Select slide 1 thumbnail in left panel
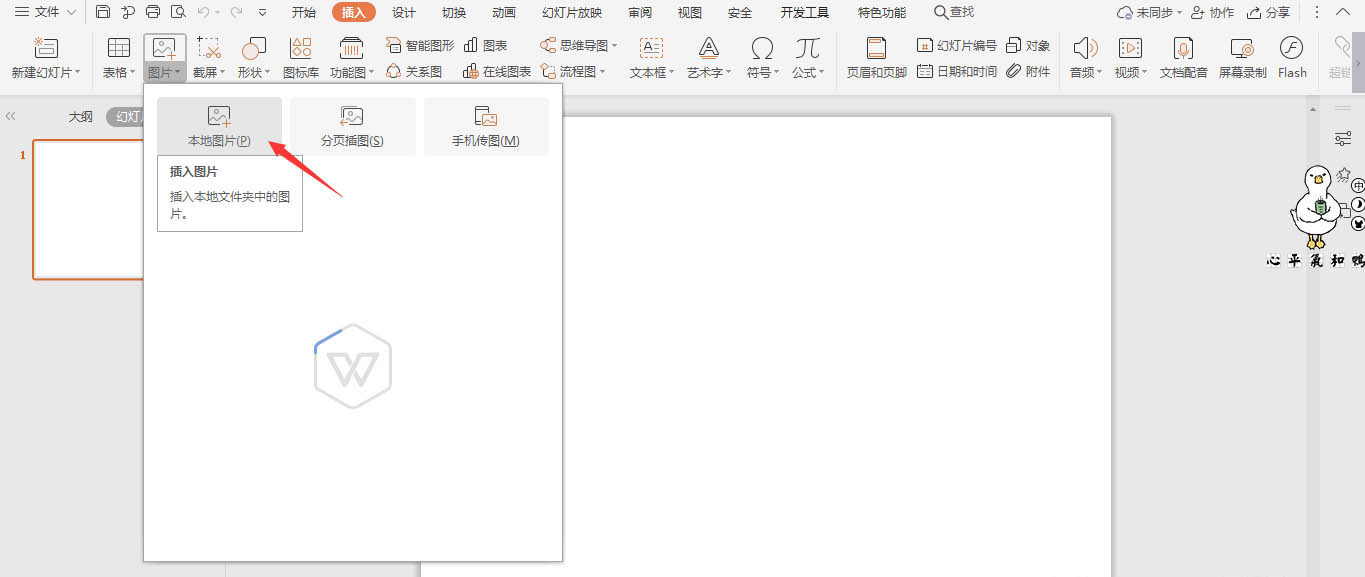The height and width of the screenshot is (577, 1365). (88, 209)
